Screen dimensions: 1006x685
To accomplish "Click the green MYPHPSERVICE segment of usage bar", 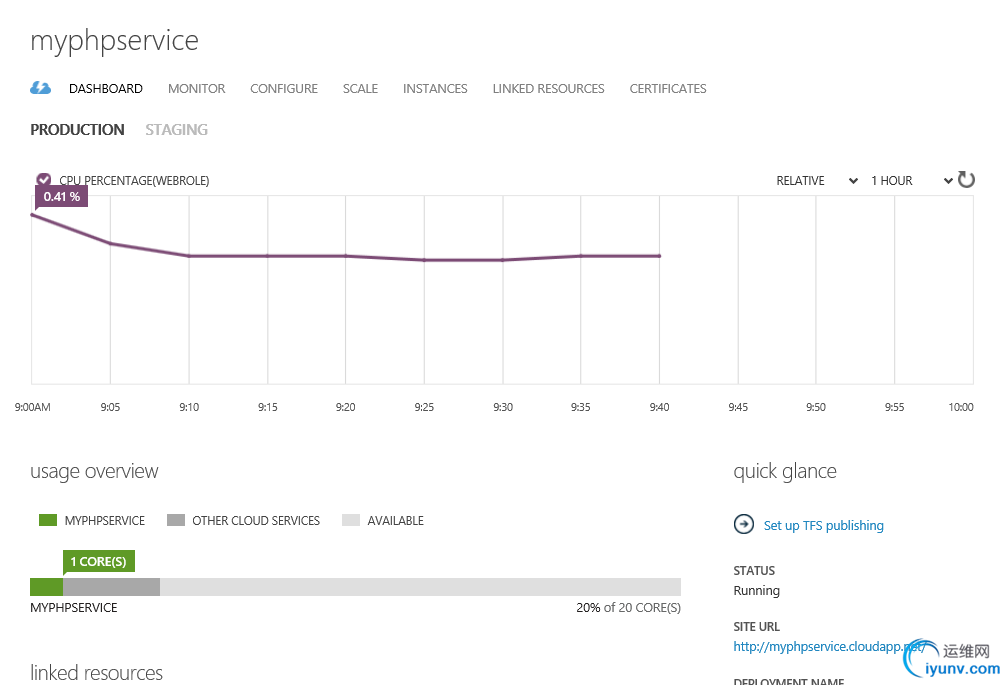I will 46,587.
